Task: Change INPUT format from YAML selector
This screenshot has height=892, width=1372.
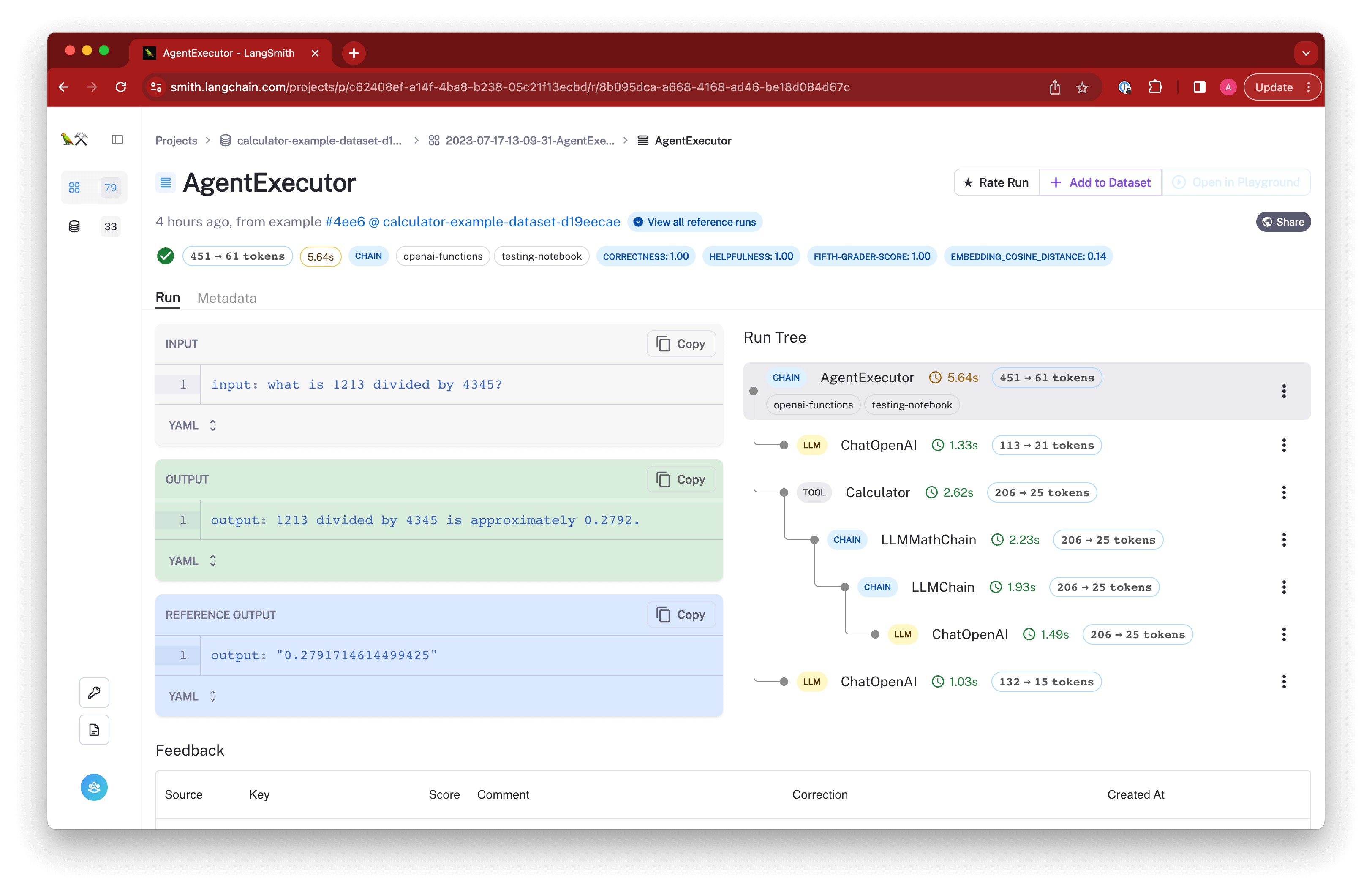Action: (192, 425)
